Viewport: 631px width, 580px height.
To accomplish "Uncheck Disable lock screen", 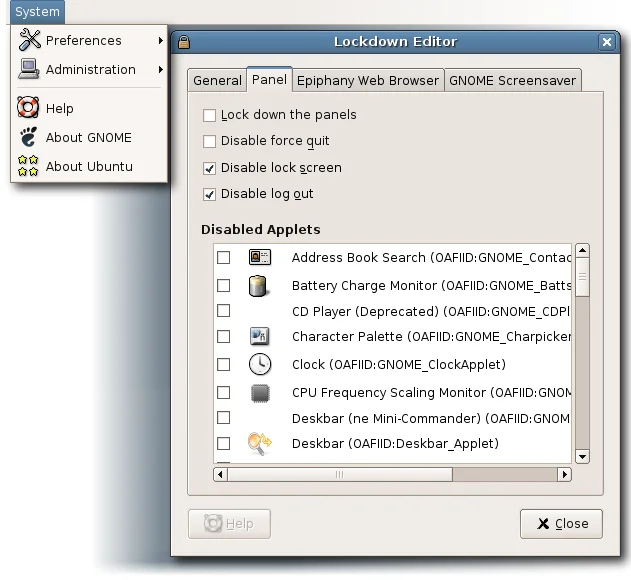I will click(x=209, y=168).
